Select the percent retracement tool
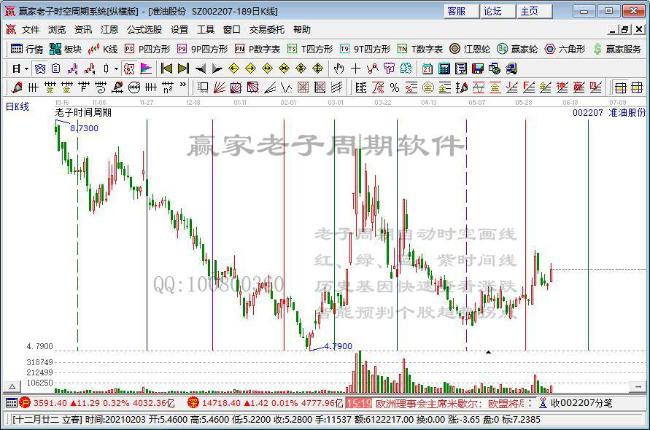The width and height of the screenshot is (650, 430). [394, 87]
